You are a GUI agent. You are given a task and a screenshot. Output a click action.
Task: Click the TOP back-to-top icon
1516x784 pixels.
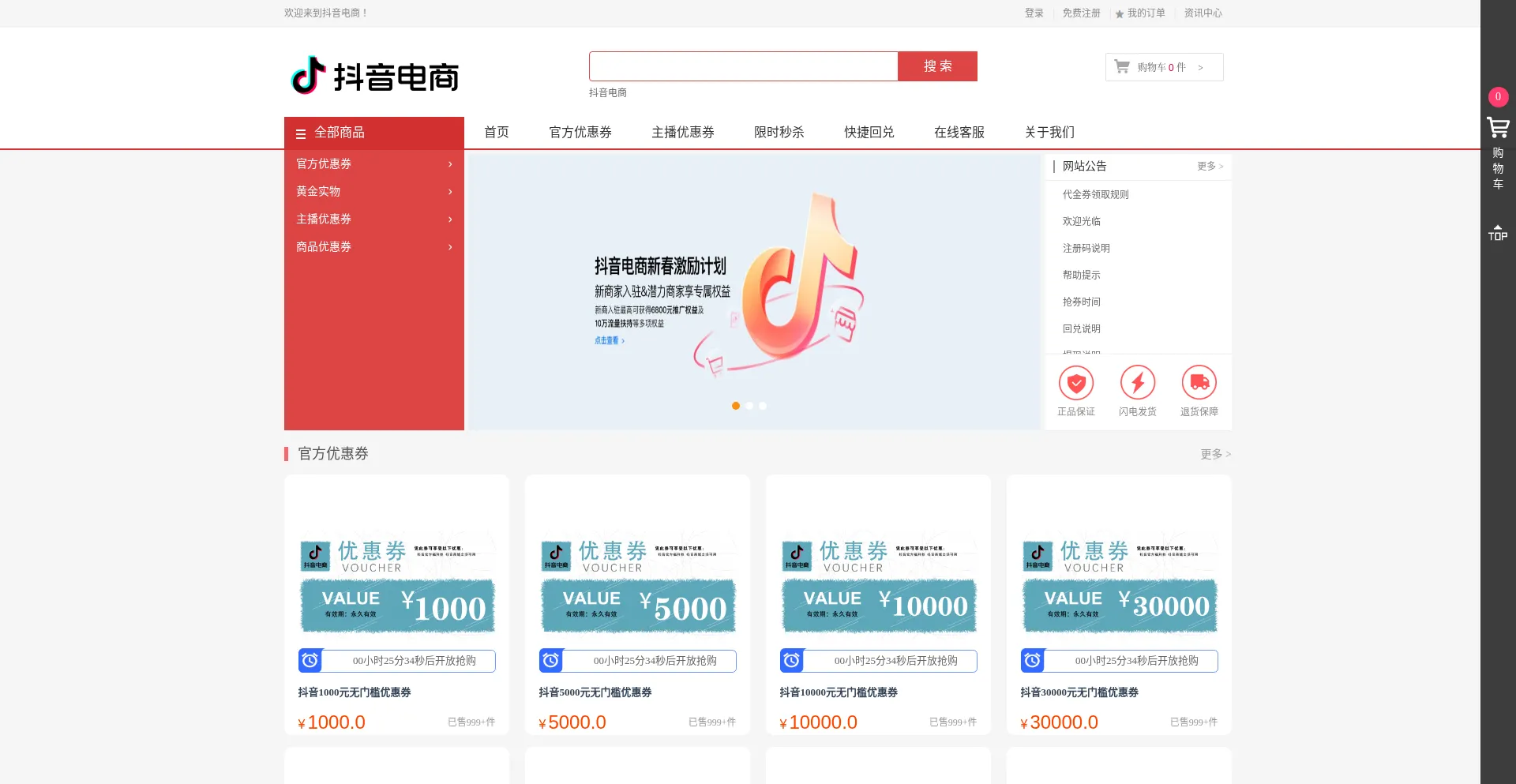pos(1498,232)
